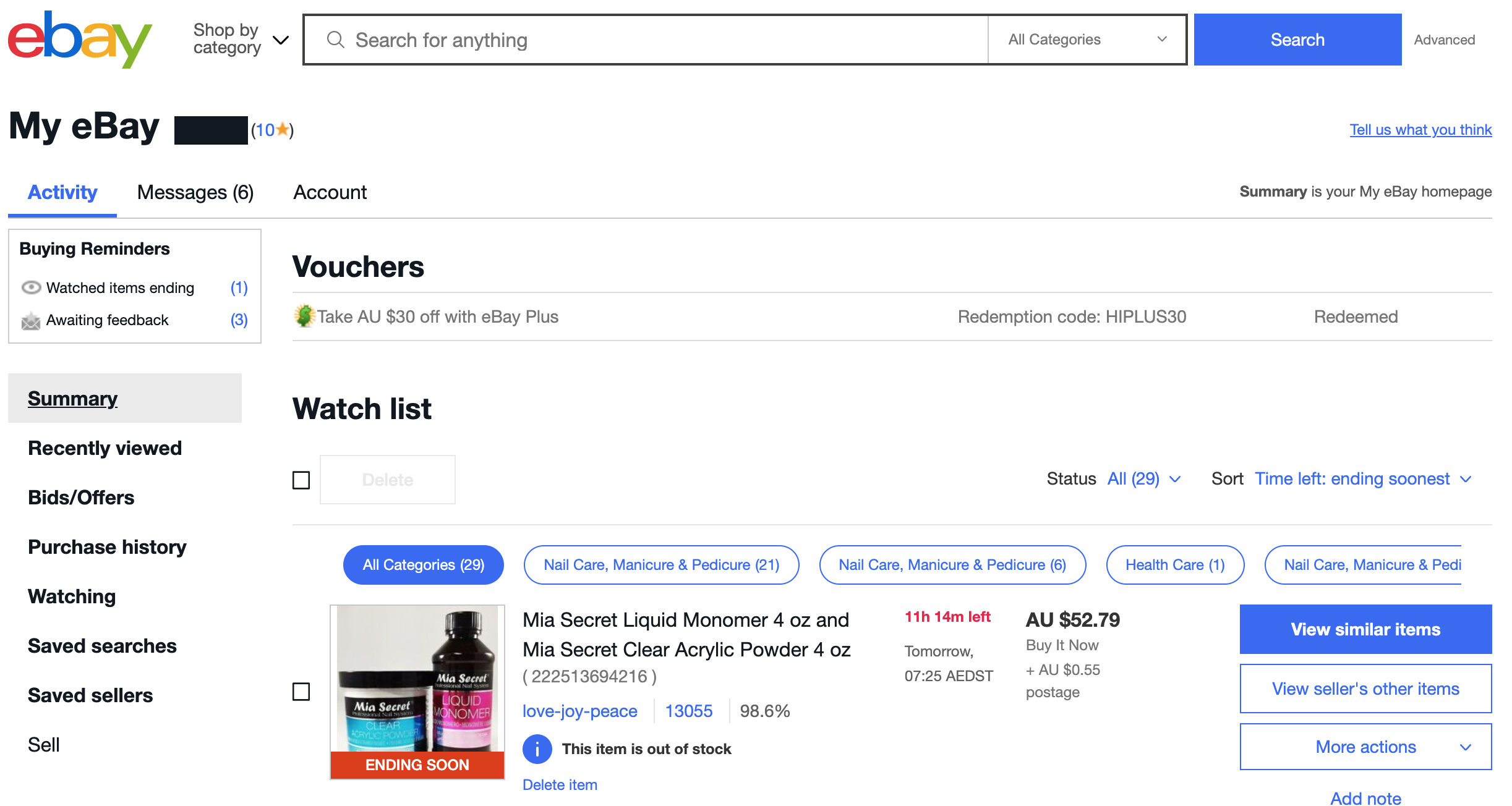Click the Awaiting feedback count (3)
The width and height of the screenshot is (1512, 806).
click(x=239, y=320)
